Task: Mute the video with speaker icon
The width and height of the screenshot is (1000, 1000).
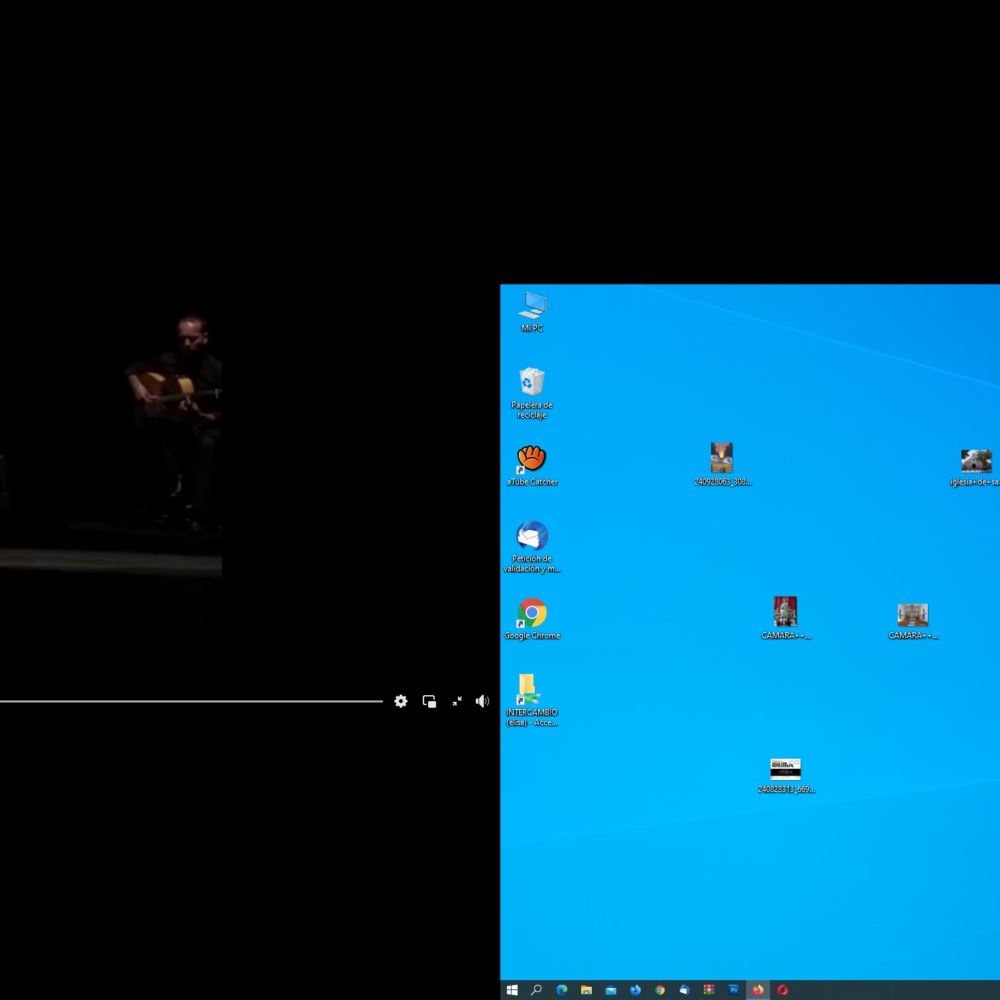Action: coord(482,701)
